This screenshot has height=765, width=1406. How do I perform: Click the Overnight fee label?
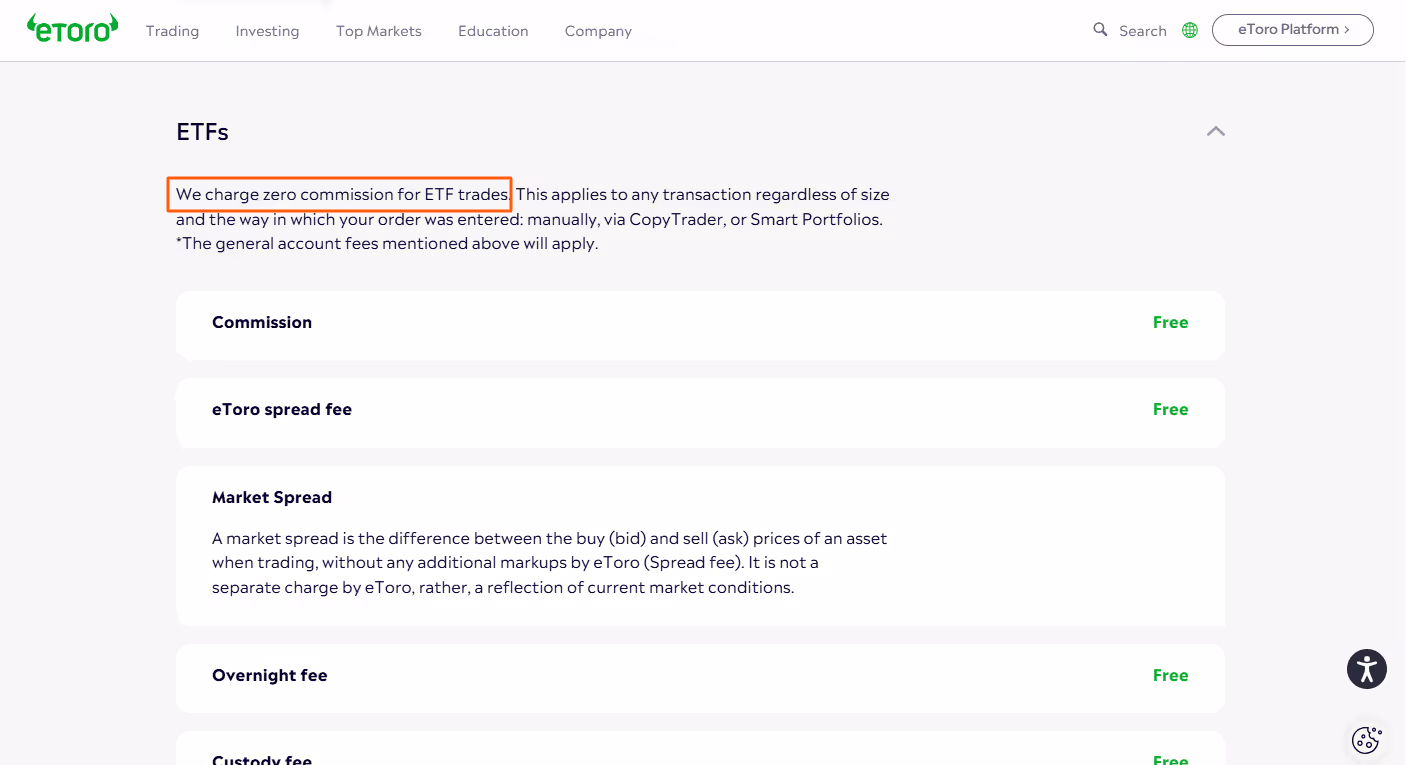pos(270,675)
